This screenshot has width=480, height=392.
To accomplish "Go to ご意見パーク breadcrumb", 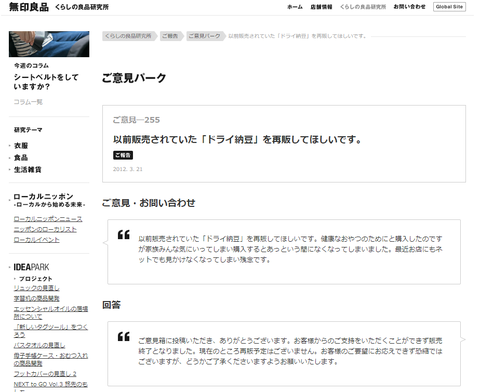I will pos(205,36).
